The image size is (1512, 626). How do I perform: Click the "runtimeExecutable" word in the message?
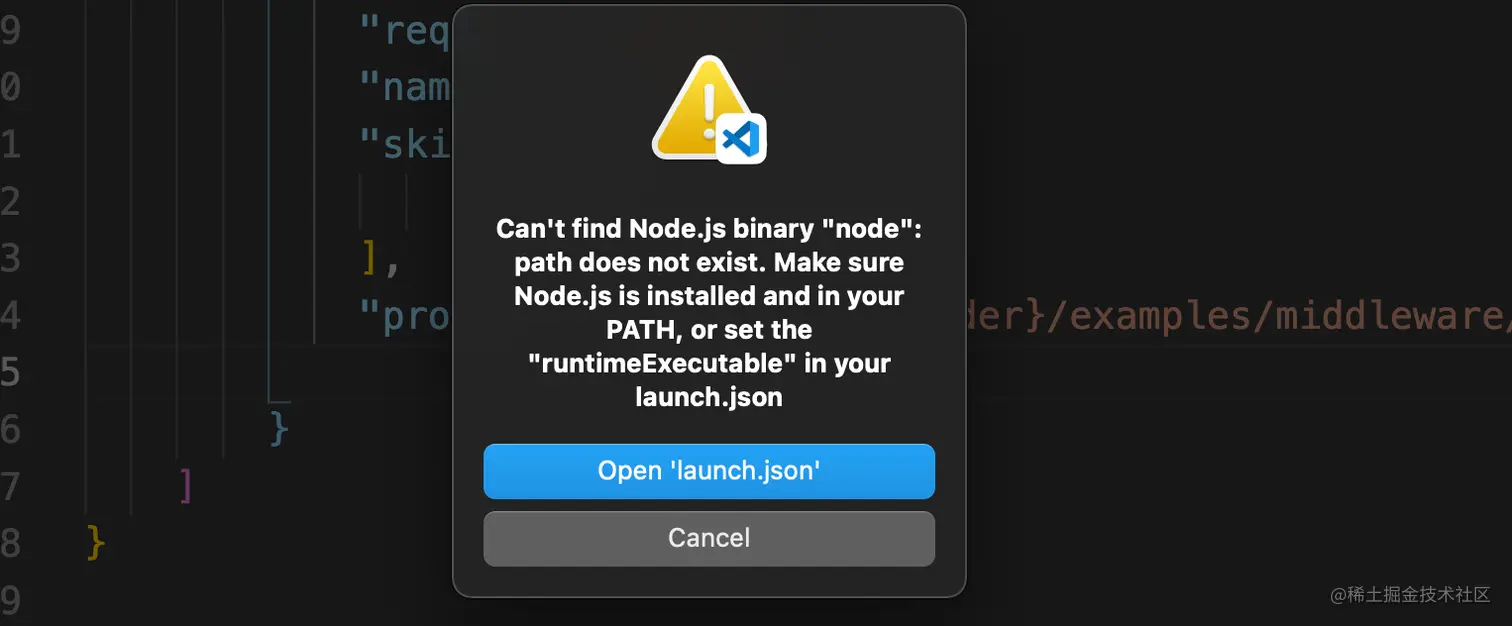click(663, 363)
